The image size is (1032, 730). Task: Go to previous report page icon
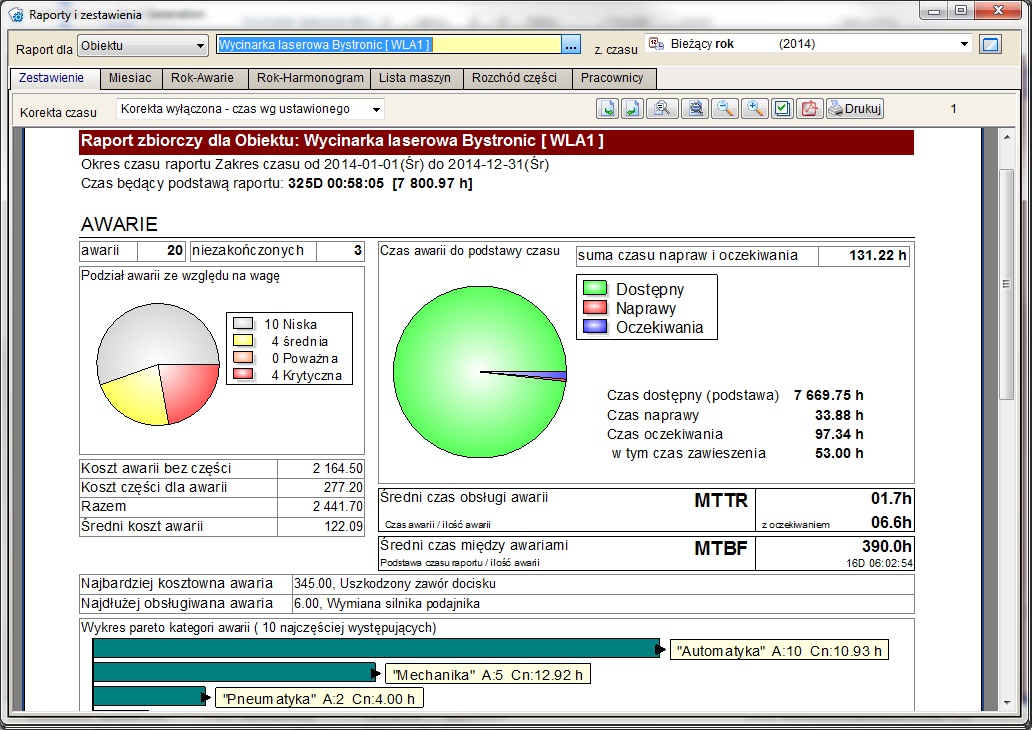(x=632, y=109)
